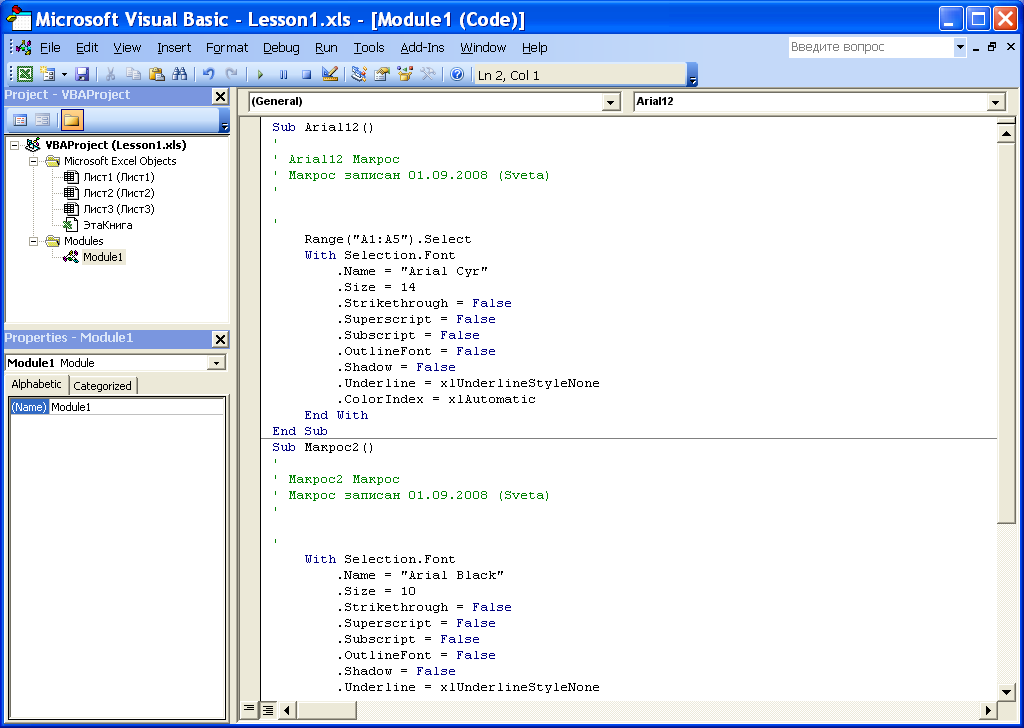The width and height of the screenshot is (1024, 728).
Task: Click the horizontal scroll right arrow
Action: (988, 710)
